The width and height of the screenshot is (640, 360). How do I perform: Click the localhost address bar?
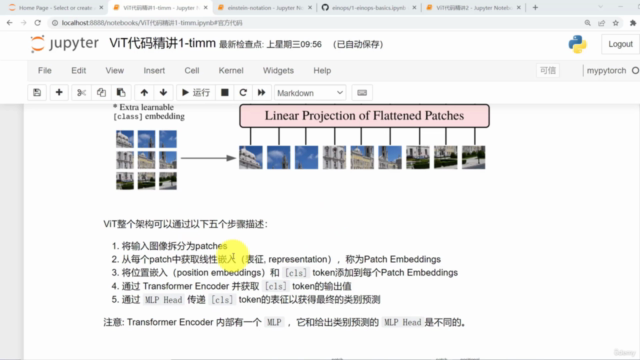314,23
